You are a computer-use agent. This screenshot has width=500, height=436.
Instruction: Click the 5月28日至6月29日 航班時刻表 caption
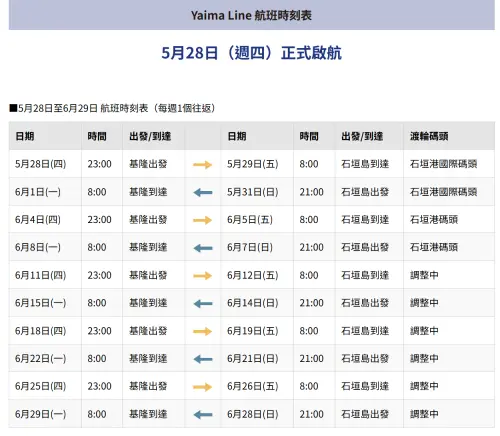tap(112, 108)
